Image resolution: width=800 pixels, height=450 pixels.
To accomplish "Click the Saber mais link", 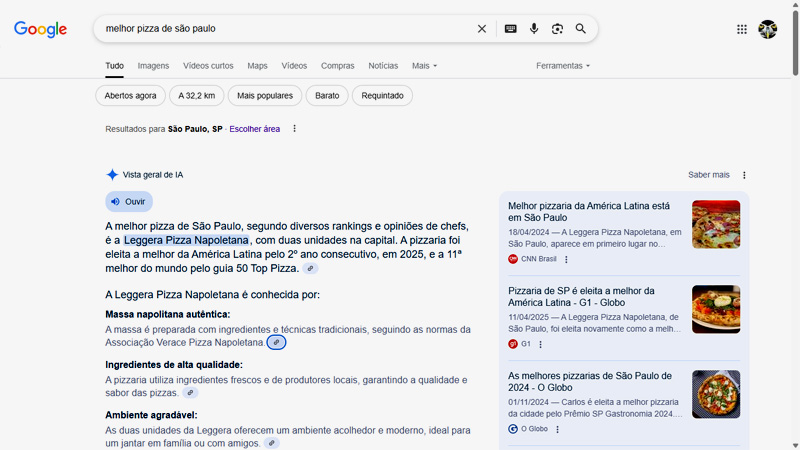I will 709,174.
